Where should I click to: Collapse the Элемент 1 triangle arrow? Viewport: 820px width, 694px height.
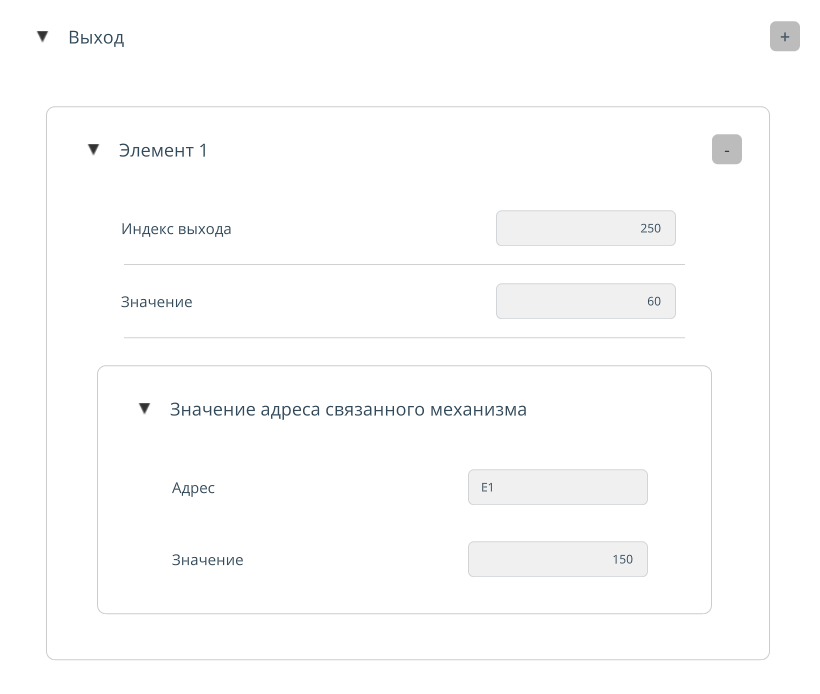pos(94,150)
